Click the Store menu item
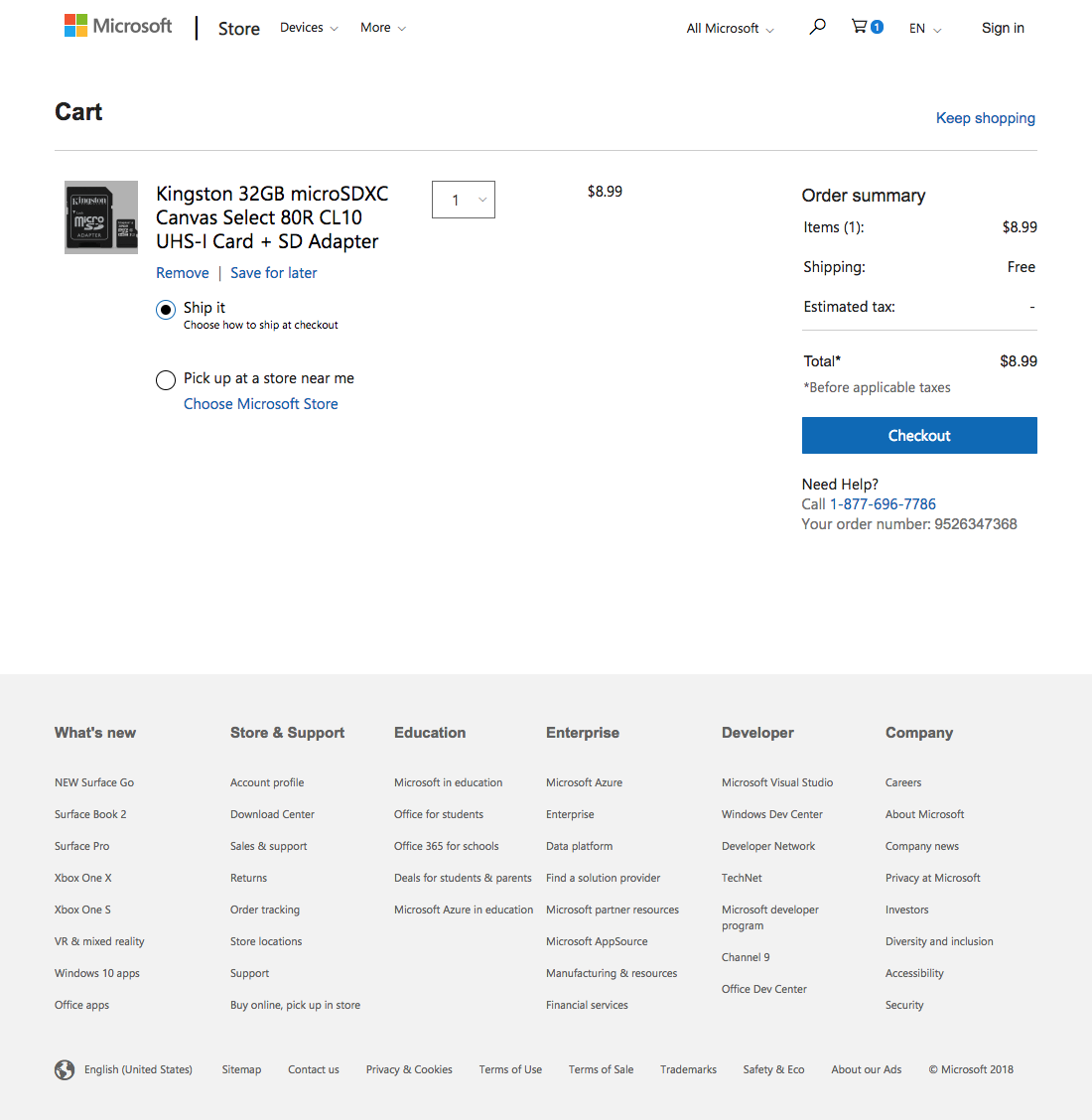1092x1120 pixels. (238, 29)
